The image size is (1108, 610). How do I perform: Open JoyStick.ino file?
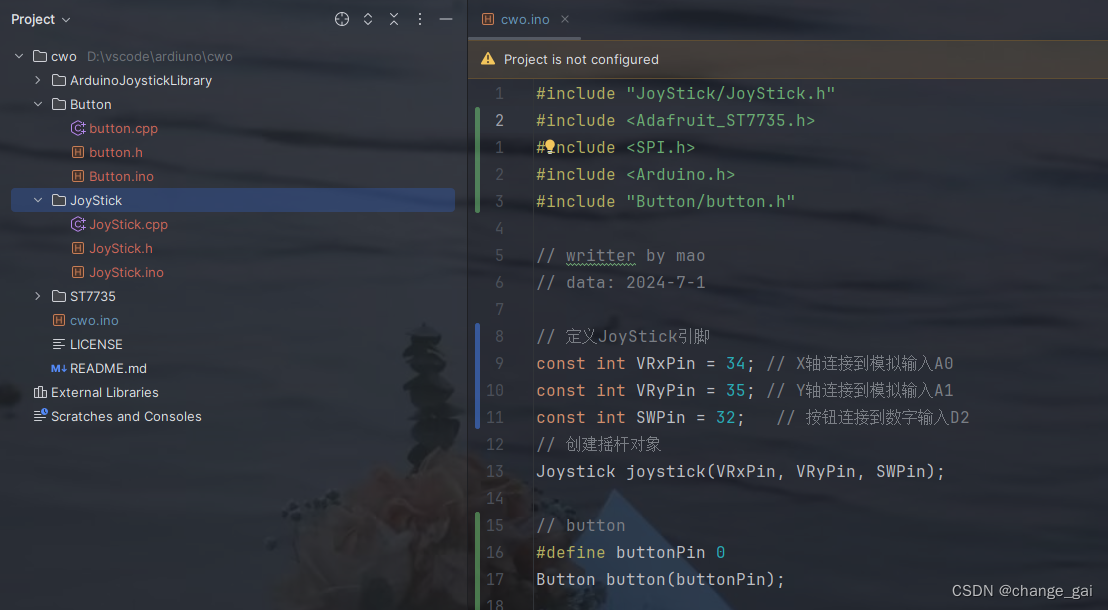click(126, 272)
